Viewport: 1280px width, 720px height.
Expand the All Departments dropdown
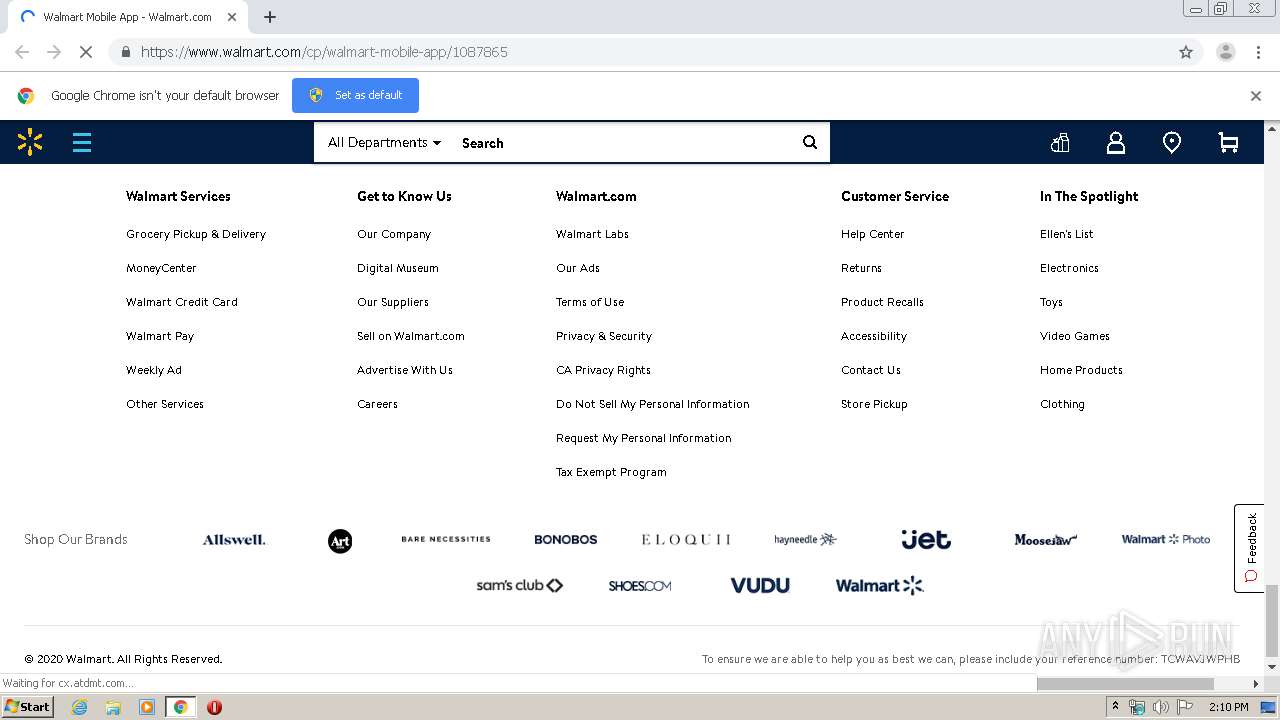pos(384,142)
